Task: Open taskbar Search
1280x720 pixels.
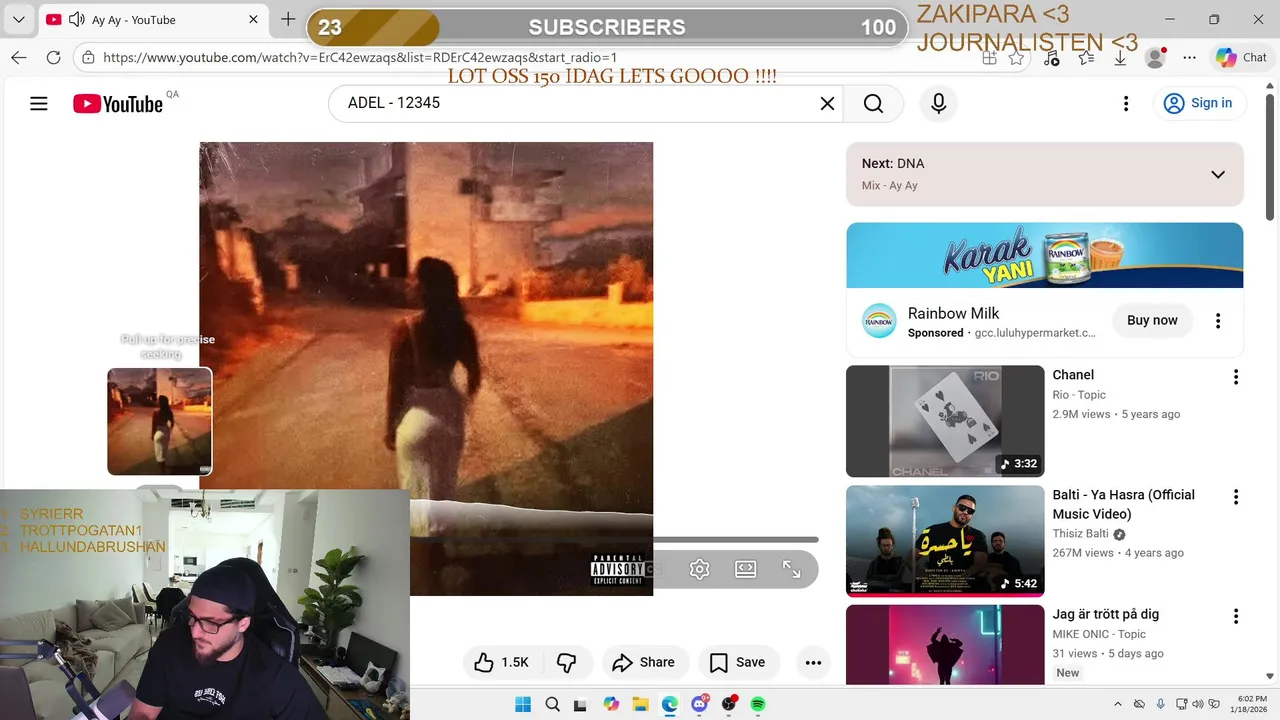Action: coord(552,704)
